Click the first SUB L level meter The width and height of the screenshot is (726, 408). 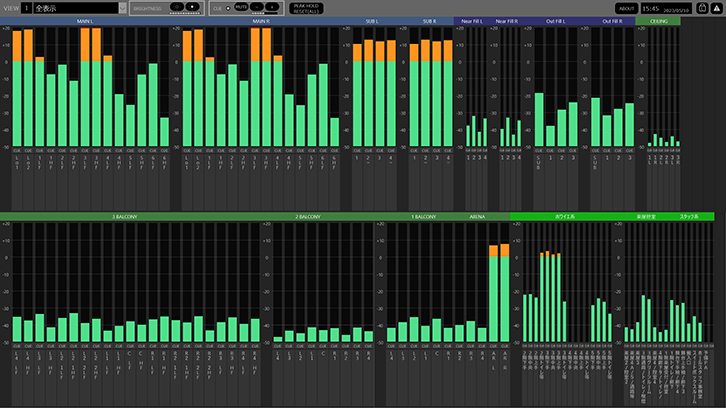pyautogui.click(x=358, y=92)
